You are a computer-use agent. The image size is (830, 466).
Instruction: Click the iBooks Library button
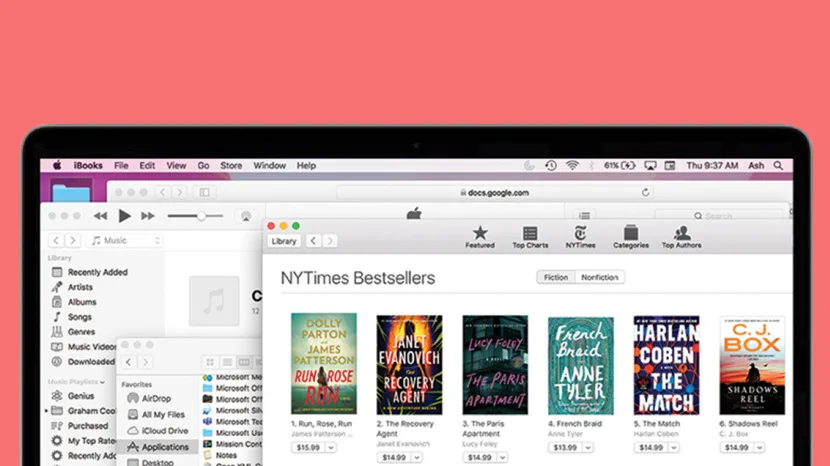(284, 241)
